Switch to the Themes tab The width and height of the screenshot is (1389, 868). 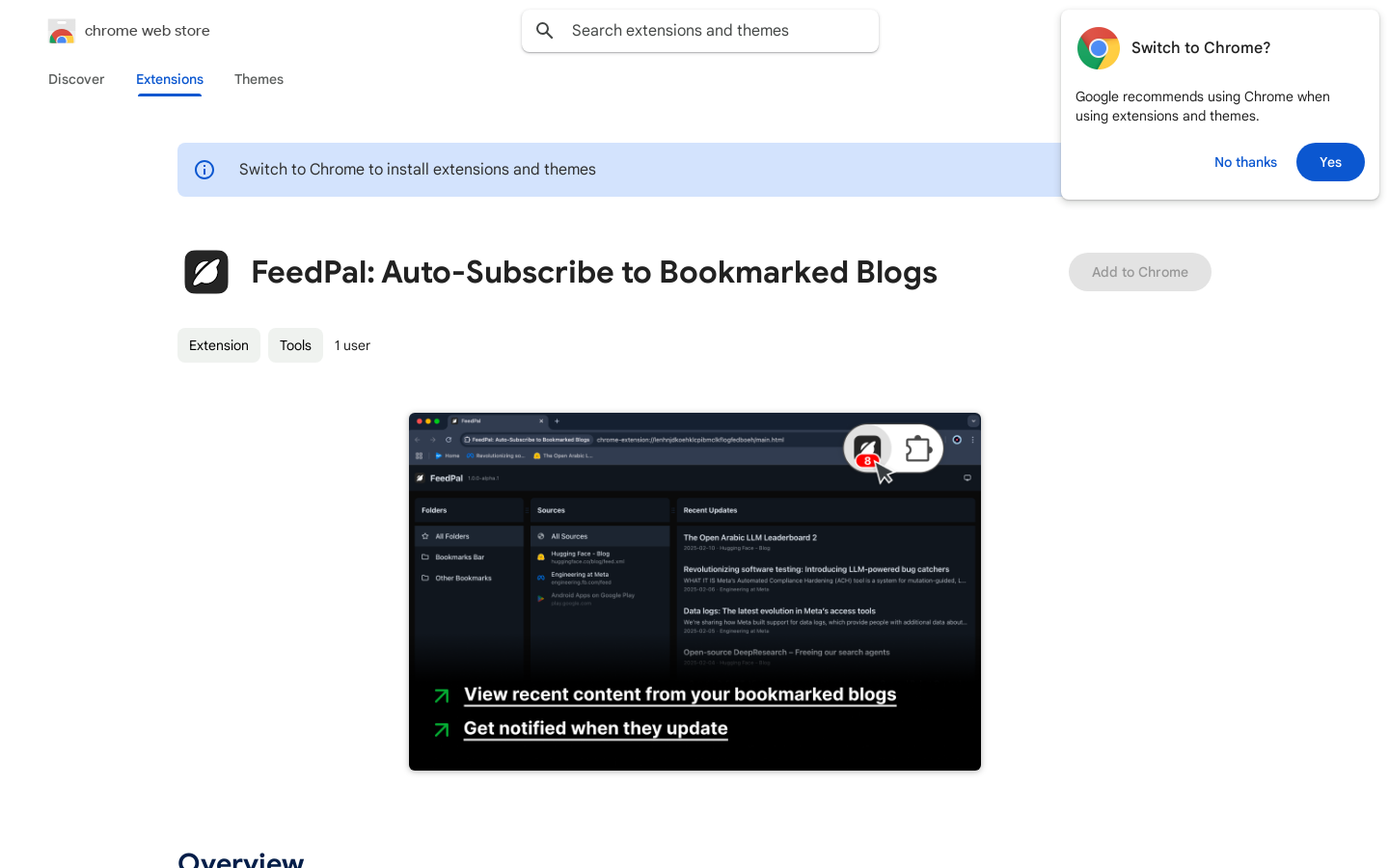point(259,79)
